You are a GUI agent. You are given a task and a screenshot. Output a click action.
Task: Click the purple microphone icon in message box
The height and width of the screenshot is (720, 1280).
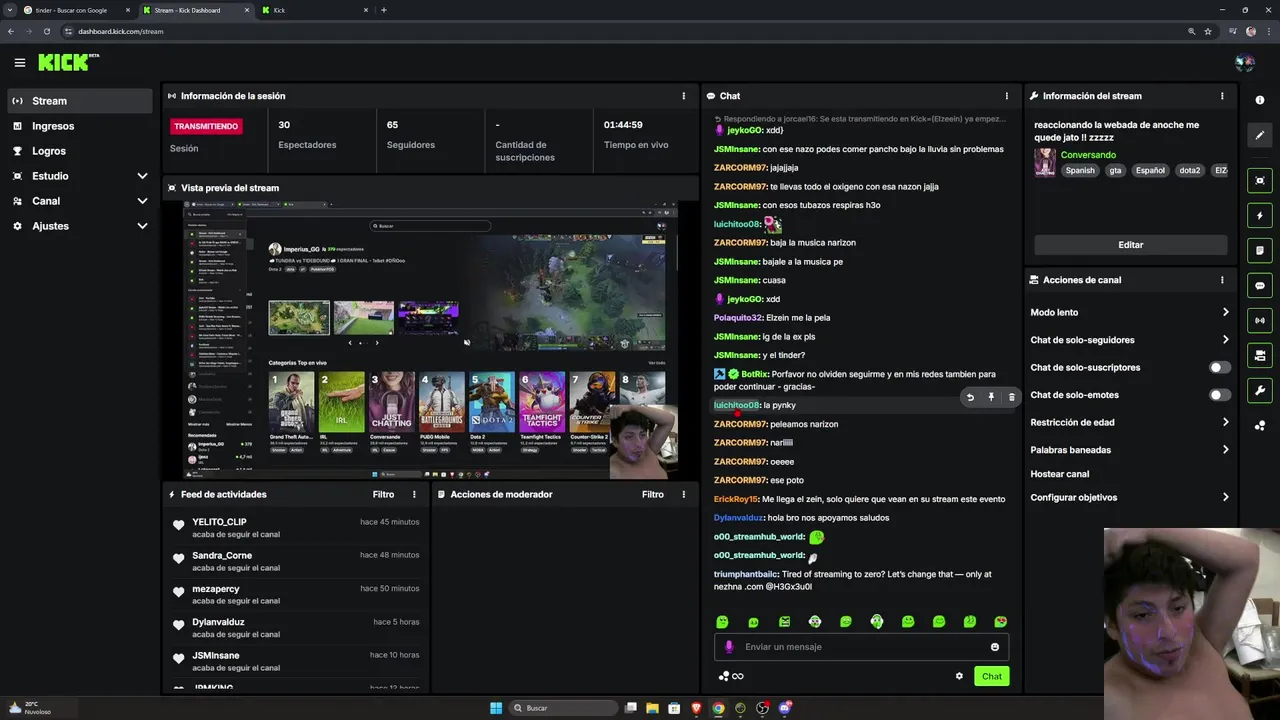tap(729, 647)
